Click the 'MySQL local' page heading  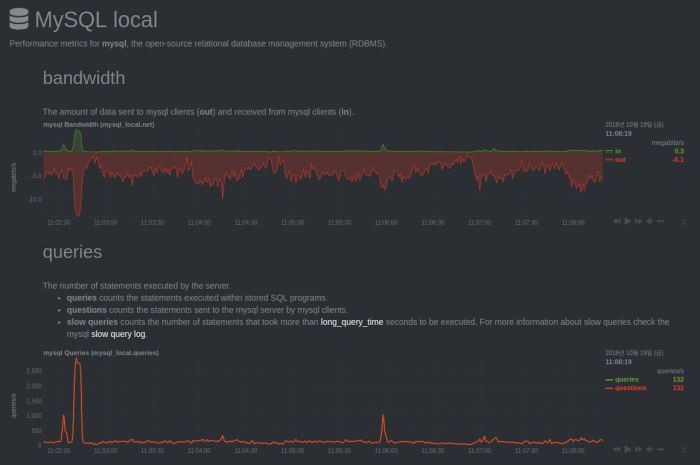click(x=96, y=20)
